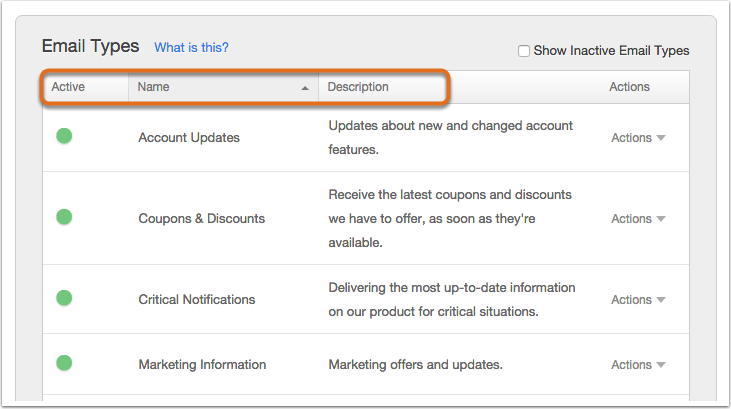Image resolution: width=731 pixels, height=409 pixels.
Task: Open Actions dropdown for Account Updates
Action: tap(638, 138)
